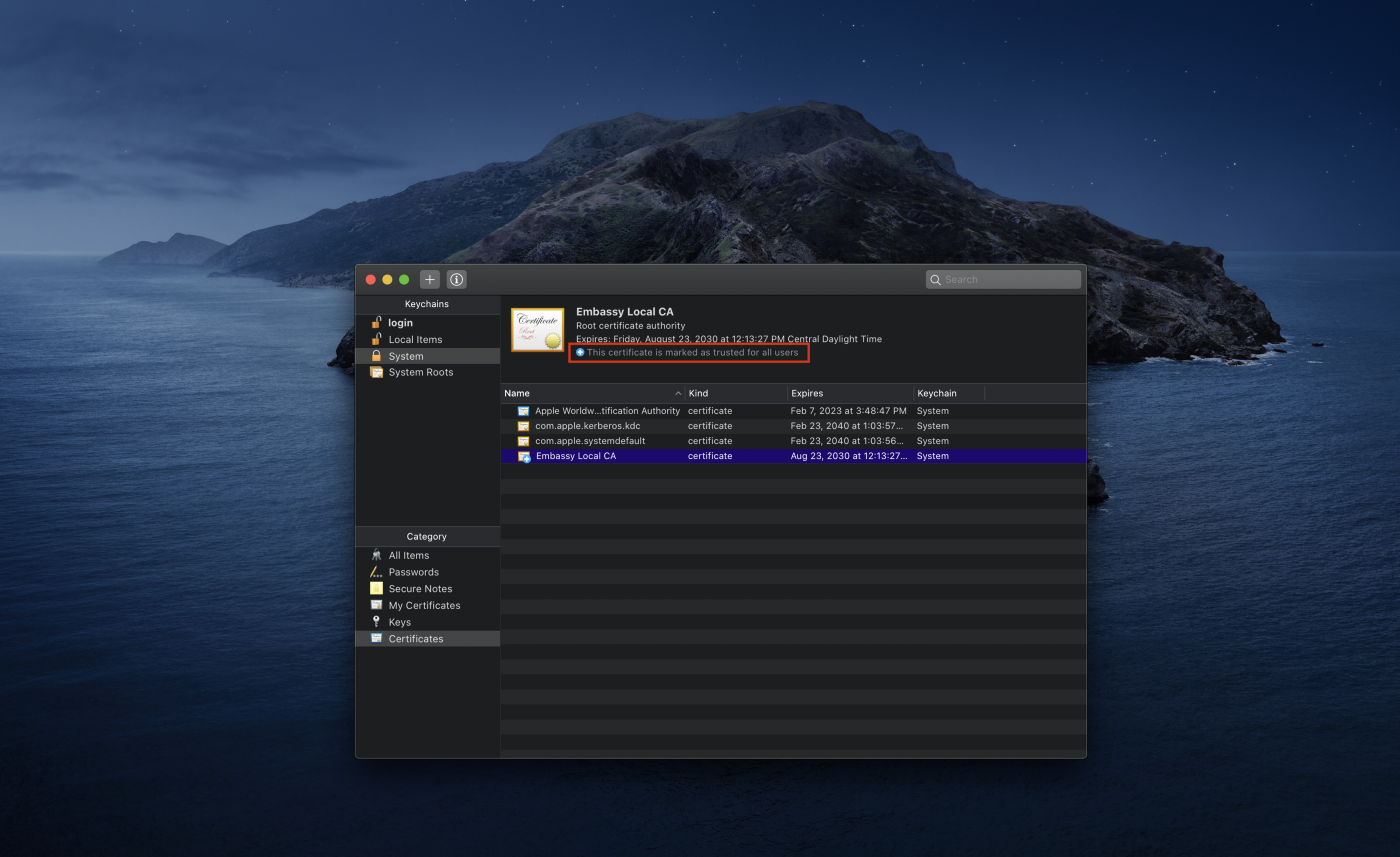
Task: Sort the list by Name column header
Action: tap(590, 393)
